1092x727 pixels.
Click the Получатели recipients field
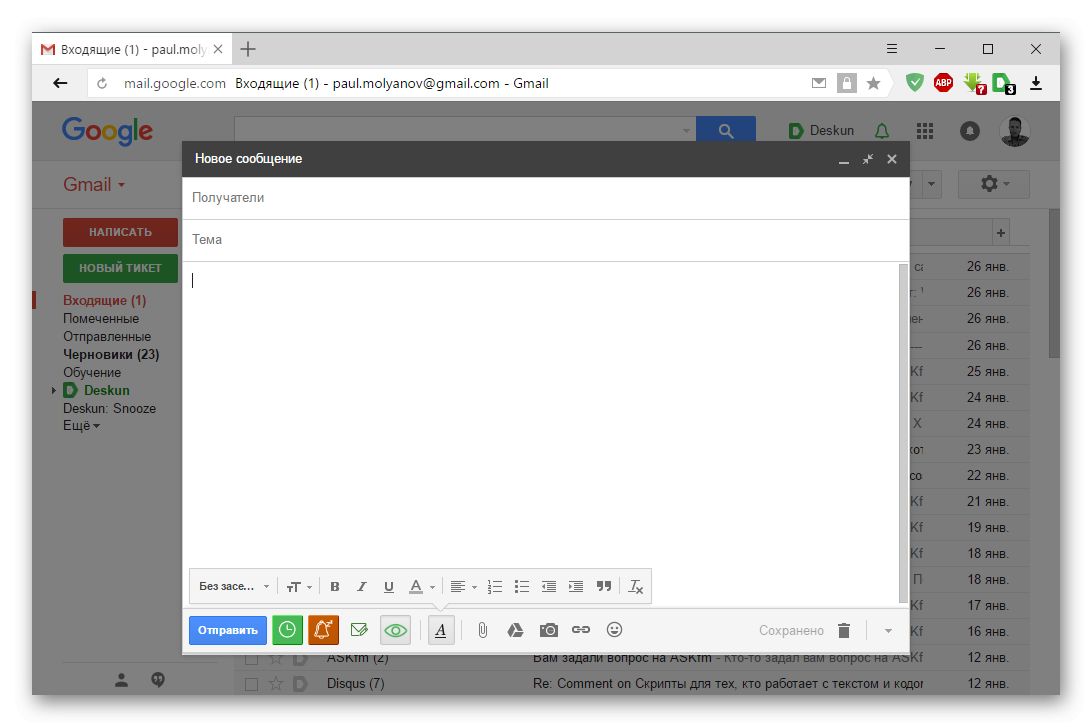pos(545,198)
